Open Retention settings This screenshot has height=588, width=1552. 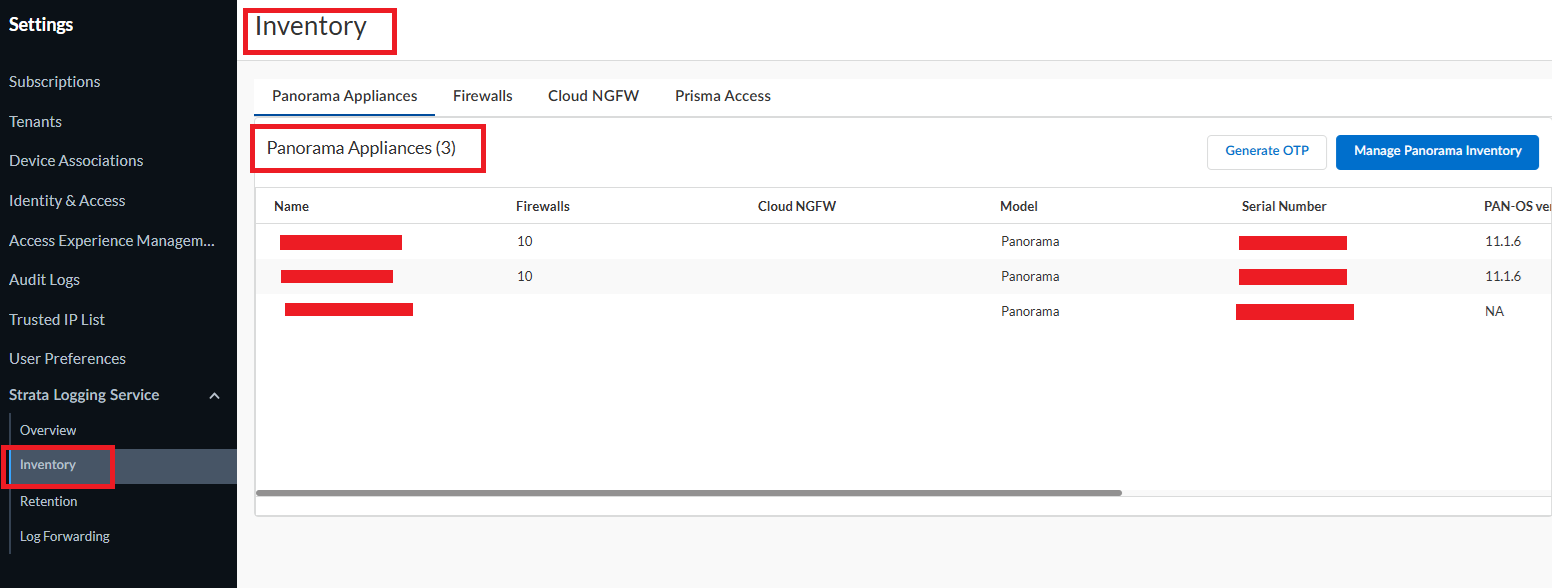point(49,501)
